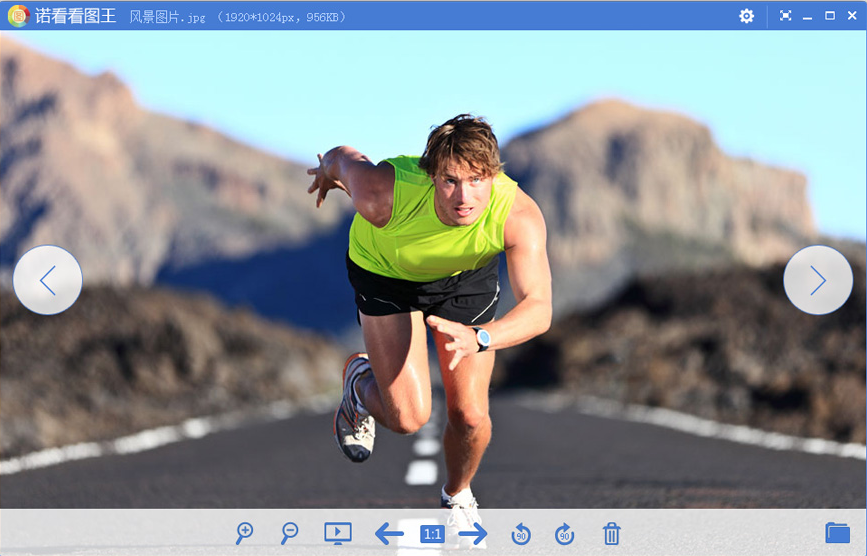
Task: Start the slideshow playback
Action: point(338,534)
